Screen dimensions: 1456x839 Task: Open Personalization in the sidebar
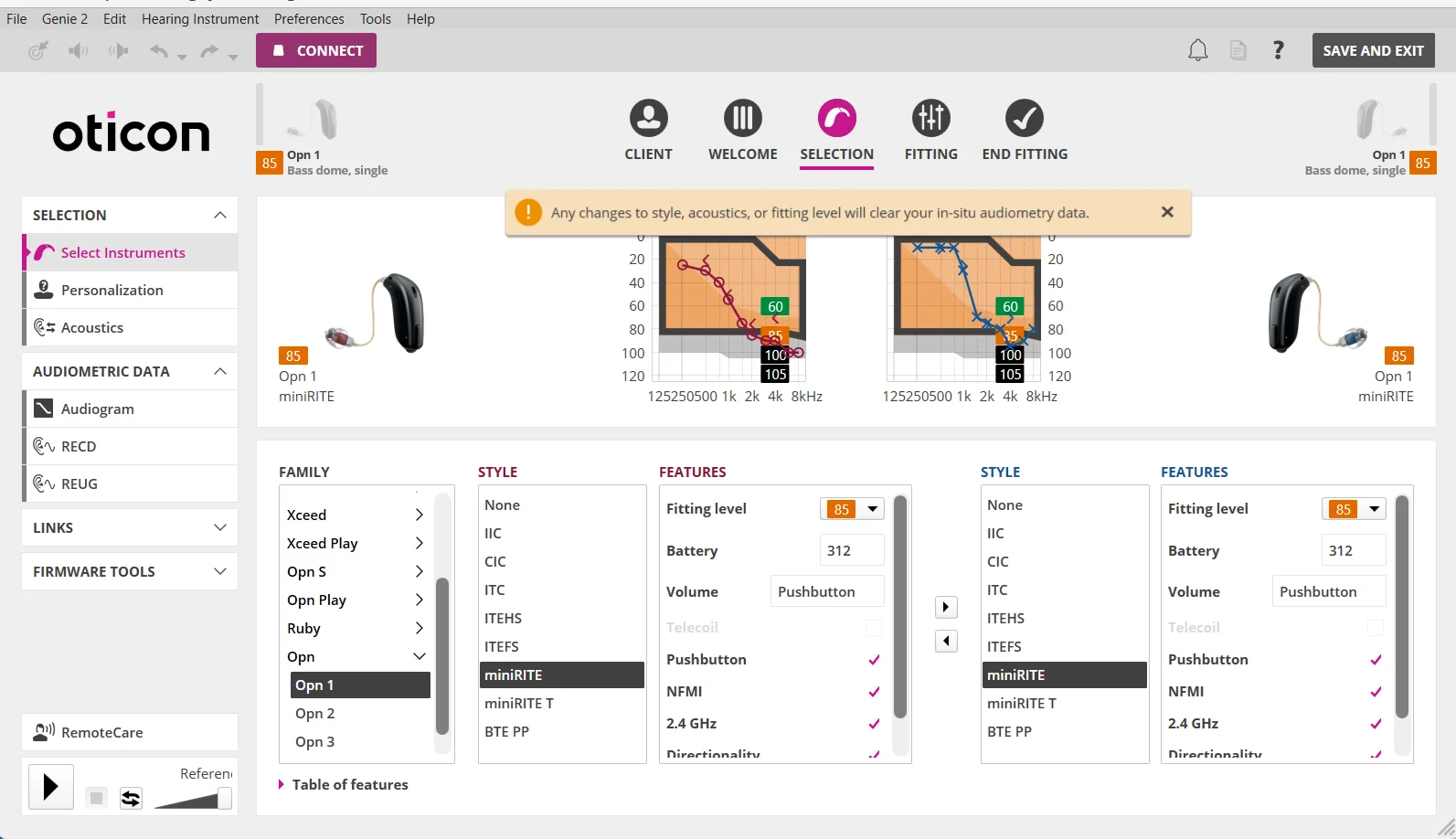(x=130, y=290)
